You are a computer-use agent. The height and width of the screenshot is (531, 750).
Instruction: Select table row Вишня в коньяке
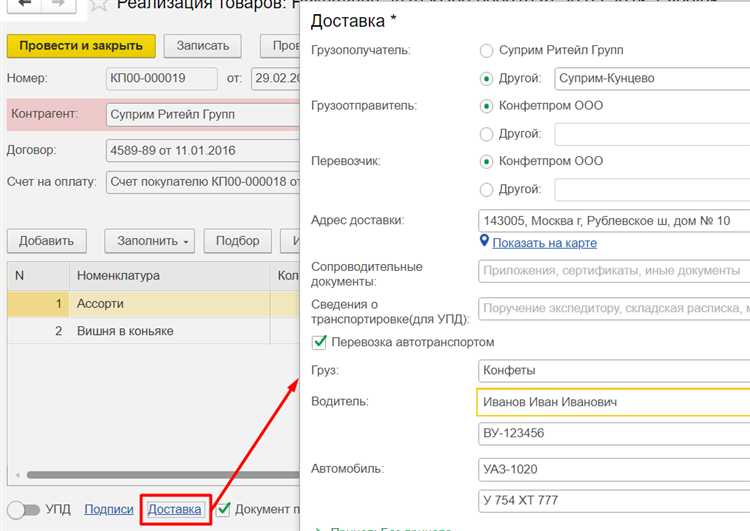[154, 331]
